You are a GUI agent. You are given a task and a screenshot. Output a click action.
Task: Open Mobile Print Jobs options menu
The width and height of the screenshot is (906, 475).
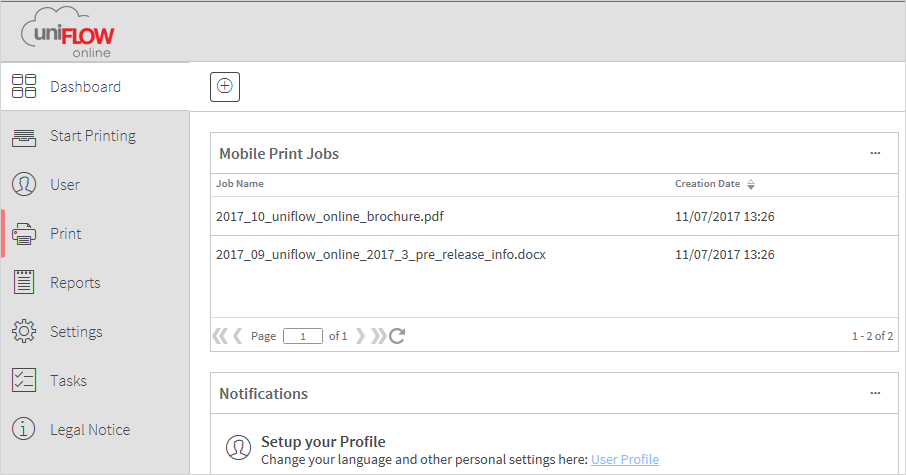[x=875, y=153]
